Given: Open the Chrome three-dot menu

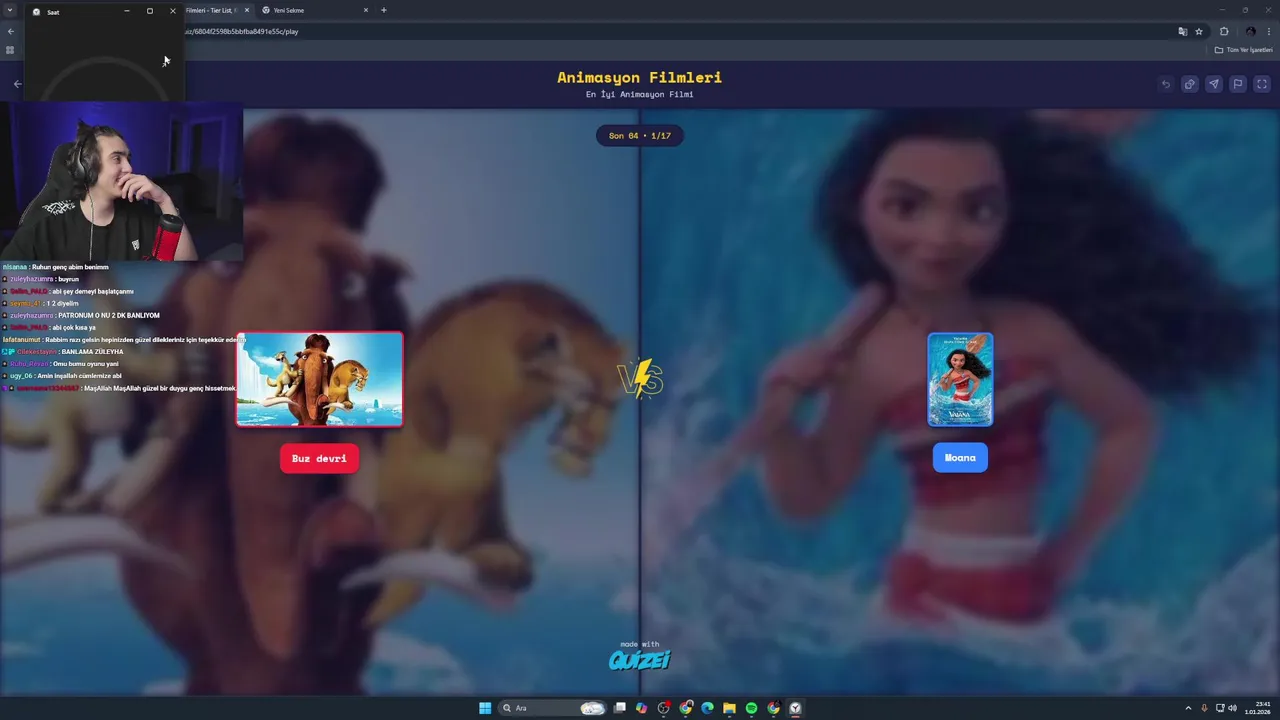Looking at the screenshot, I should click(x=1269, y=31).
